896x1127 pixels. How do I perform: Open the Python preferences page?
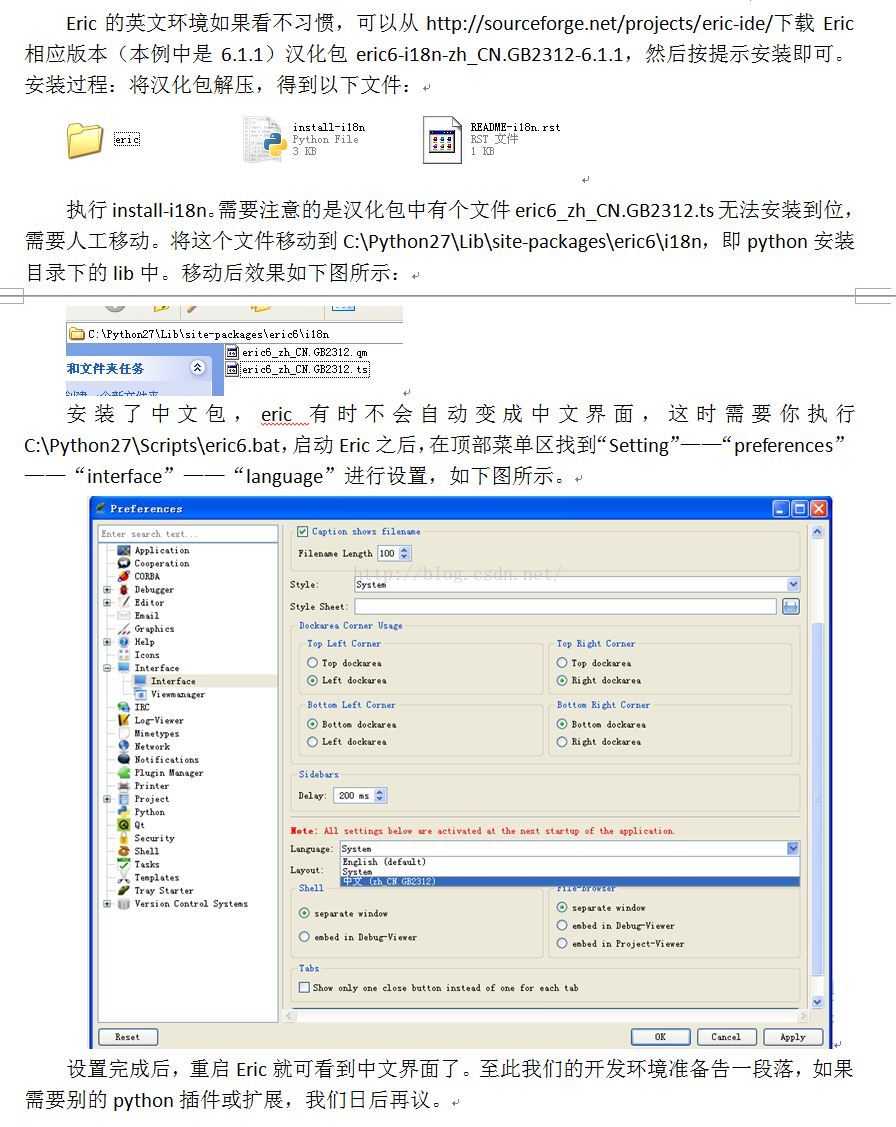pyautogui.click(x=149, y=812)
